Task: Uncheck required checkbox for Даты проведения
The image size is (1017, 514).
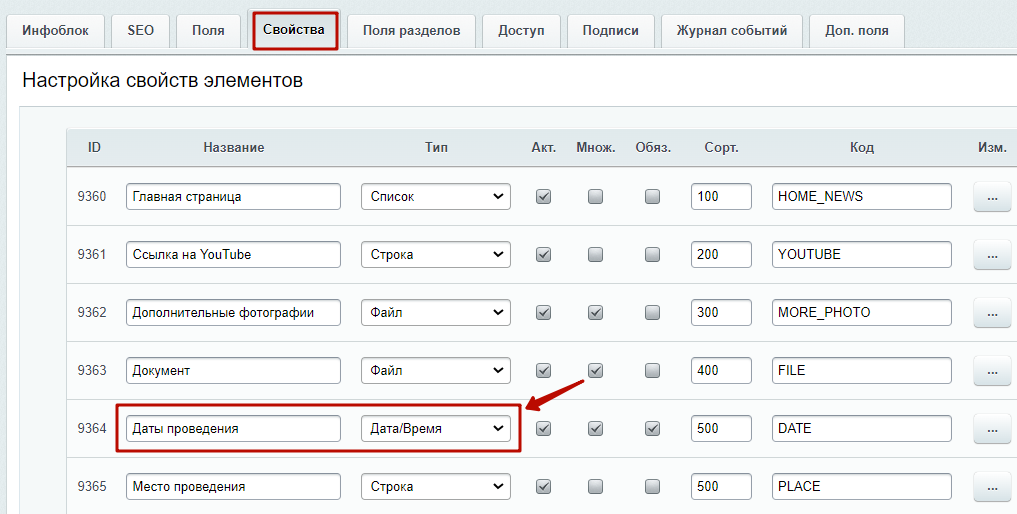Action: [x=653, y=429]
